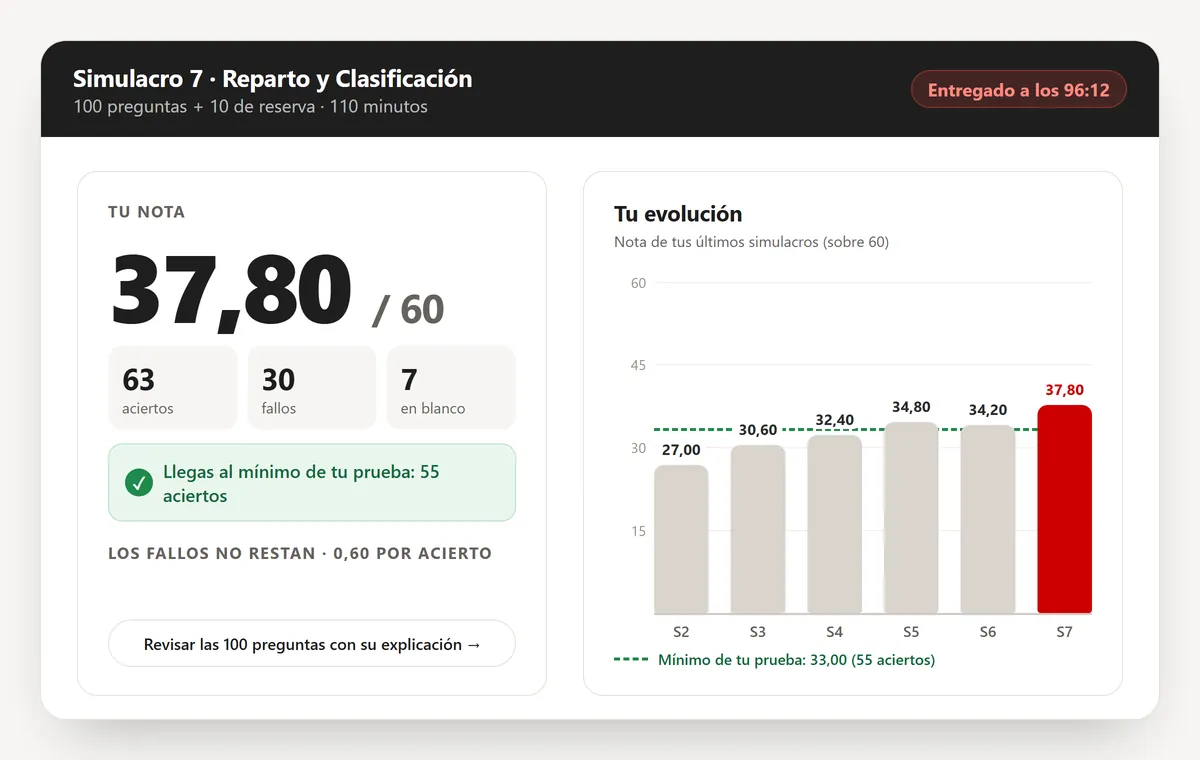Click the S2 axis label
The image size is (1200, 760).
[681, 632]
